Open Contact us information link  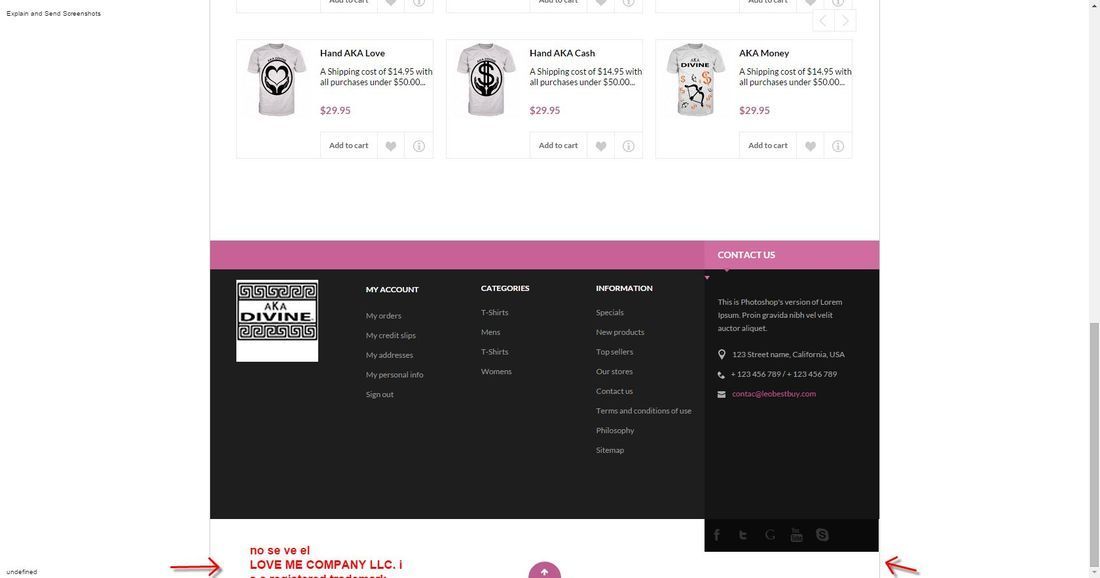tap(615, 391)
